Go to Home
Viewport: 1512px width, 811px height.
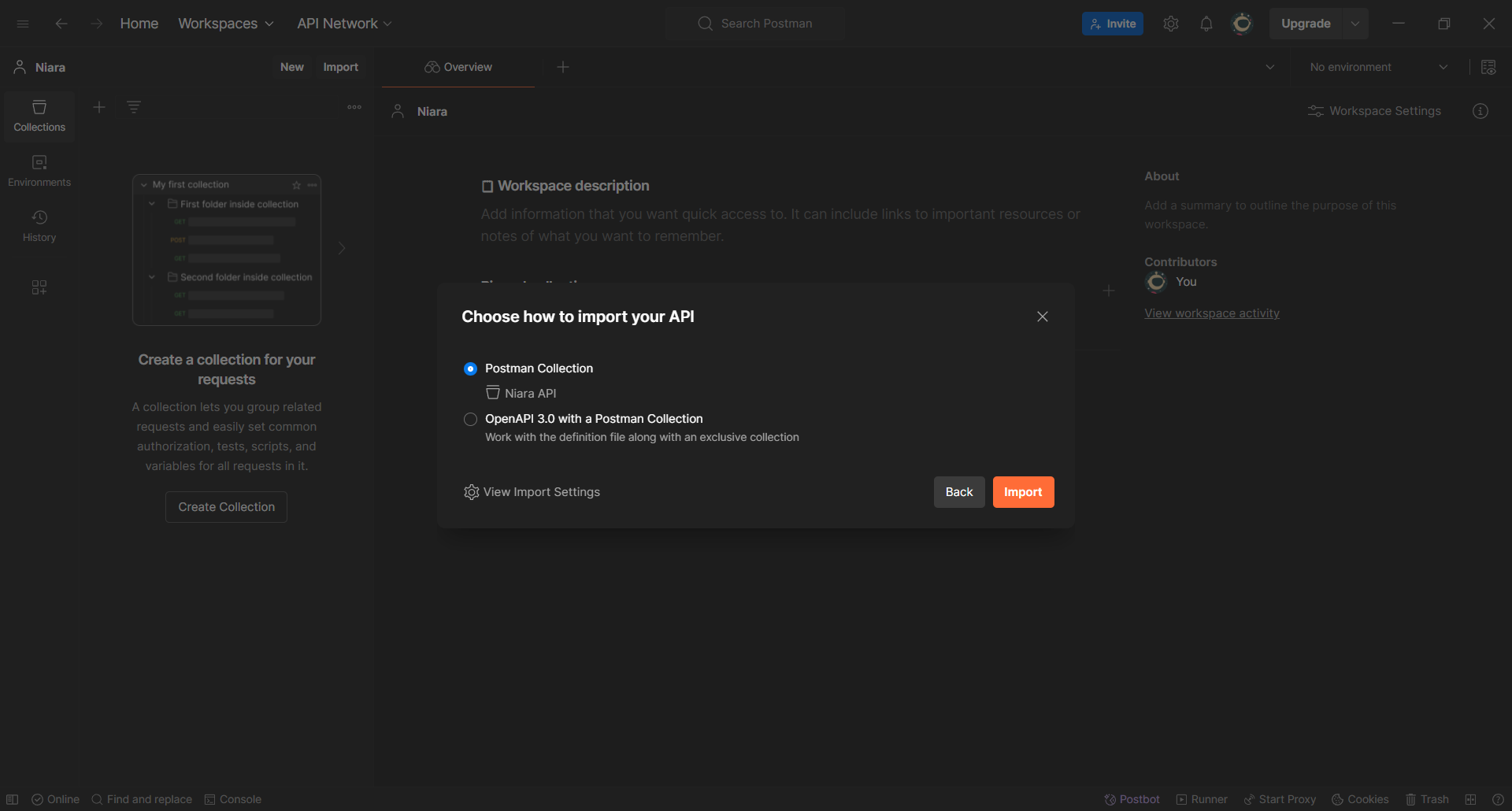139,24
